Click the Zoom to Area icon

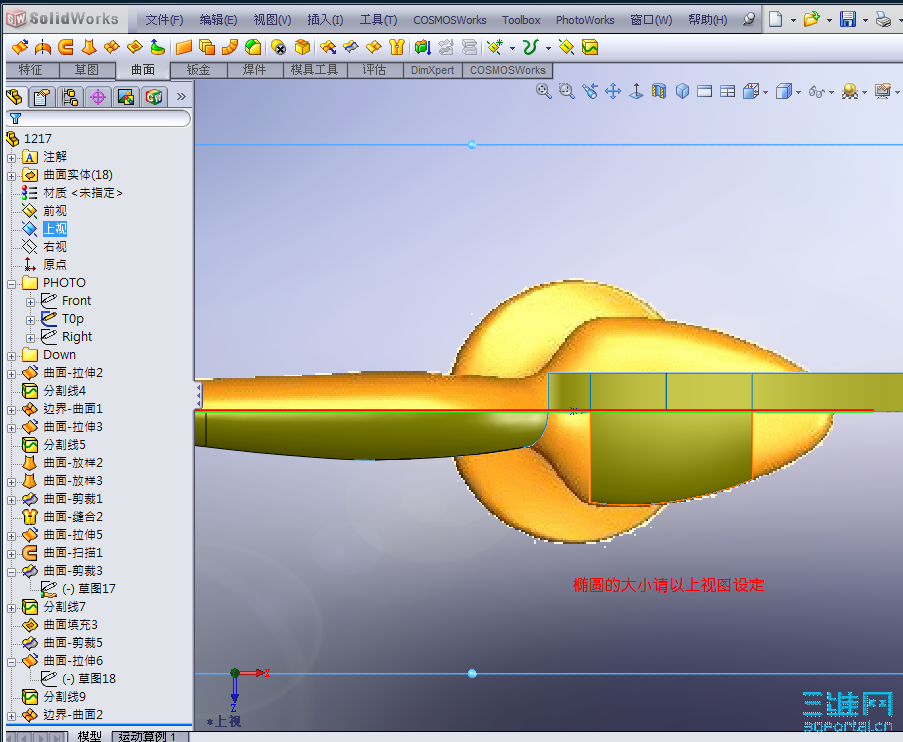pos(567,91)
